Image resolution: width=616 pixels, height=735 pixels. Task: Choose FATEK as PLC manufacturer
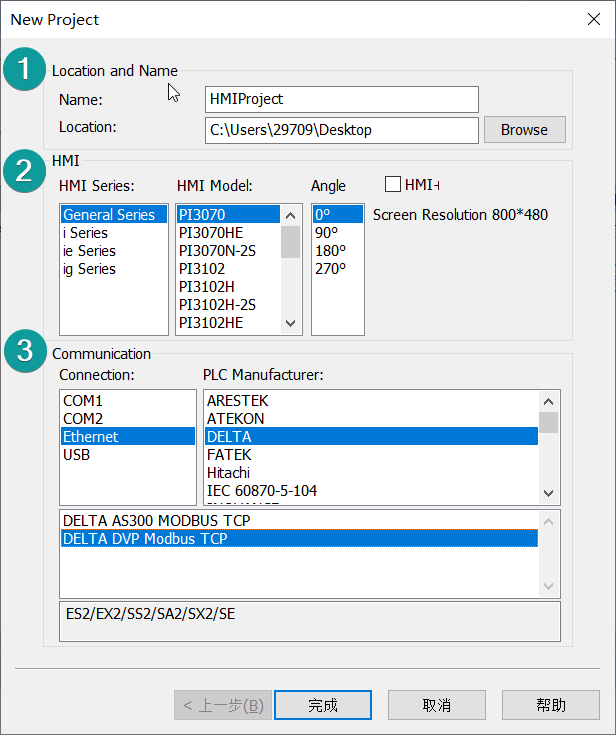point(229,455)
